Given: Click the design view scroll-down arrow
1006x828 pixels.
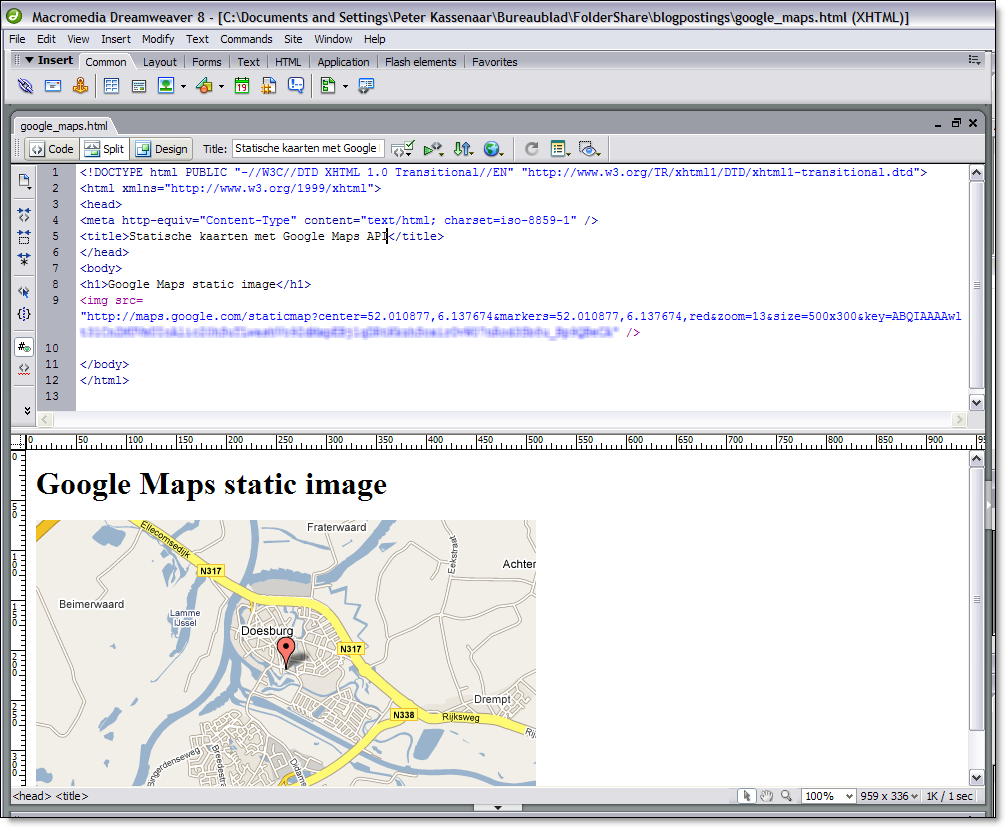Looking at the screenshot, I should tap(976, 777).
